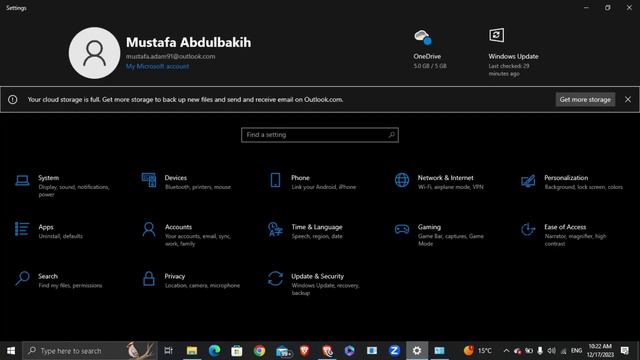This screenshot has width=640, height=360.
Task: Open the Zoom app from the taskbar
Action: coord(394,351)
